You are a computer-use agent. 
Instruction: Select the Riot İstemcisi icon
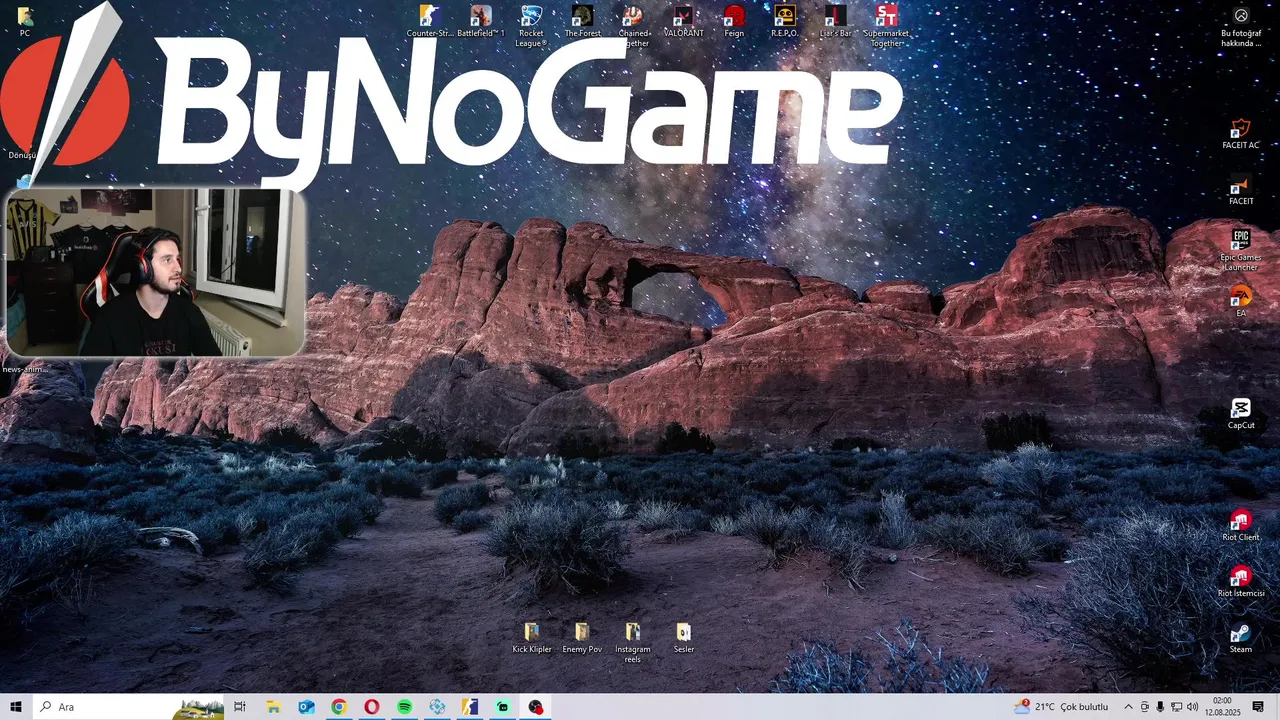(1241, 582)
